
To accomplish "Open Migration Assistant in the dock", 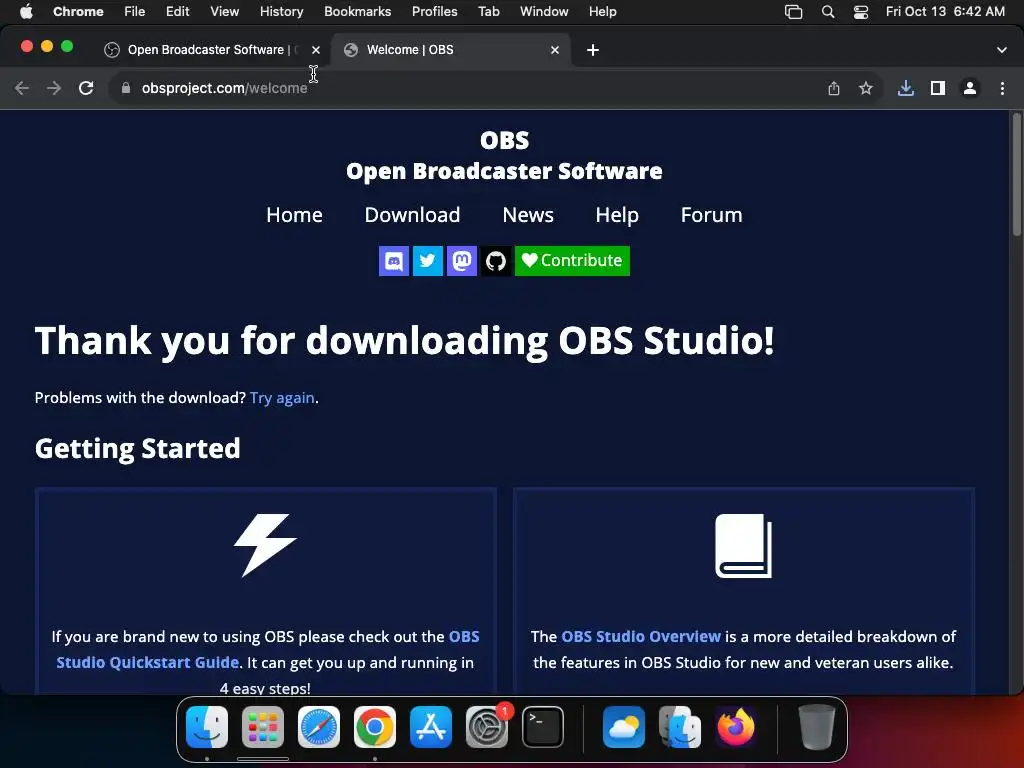I will point(680,727).
